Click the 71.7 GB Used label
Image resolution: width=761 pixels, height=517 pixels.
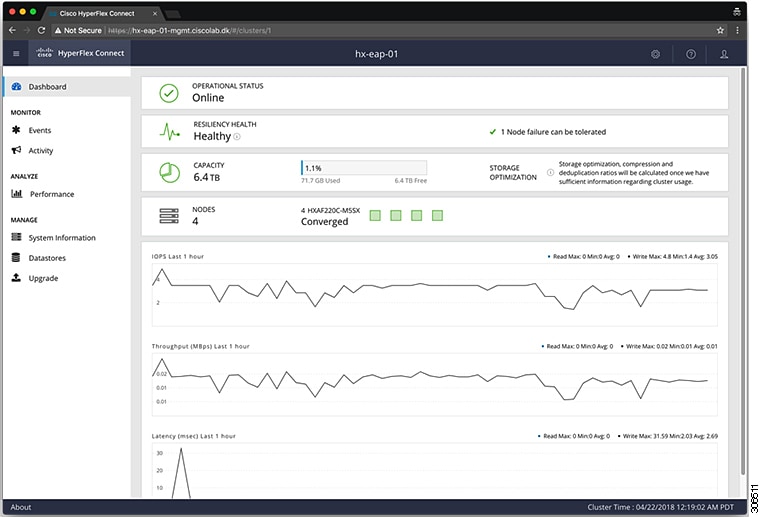click(x=320, y=181)
